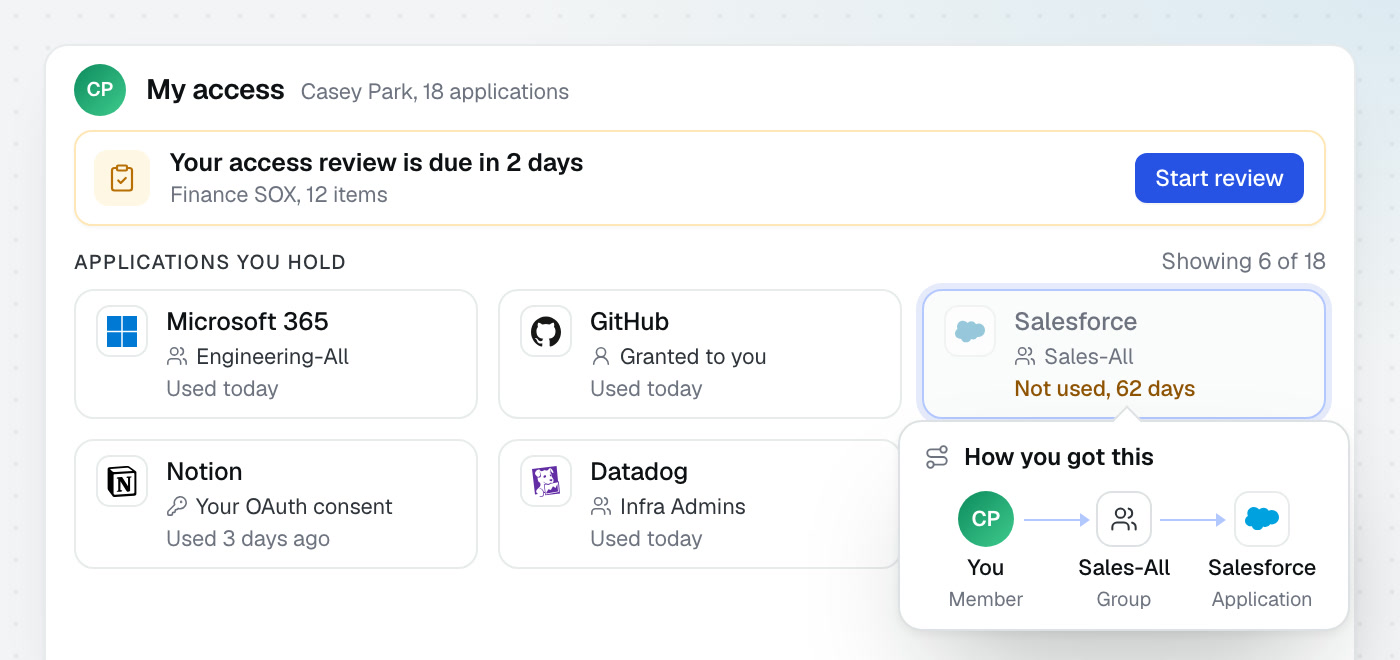This screenshot has height=660, width=1400.
Task: Click the Sales-All group node icon in popover
Action: click(x=1124, y=519)
